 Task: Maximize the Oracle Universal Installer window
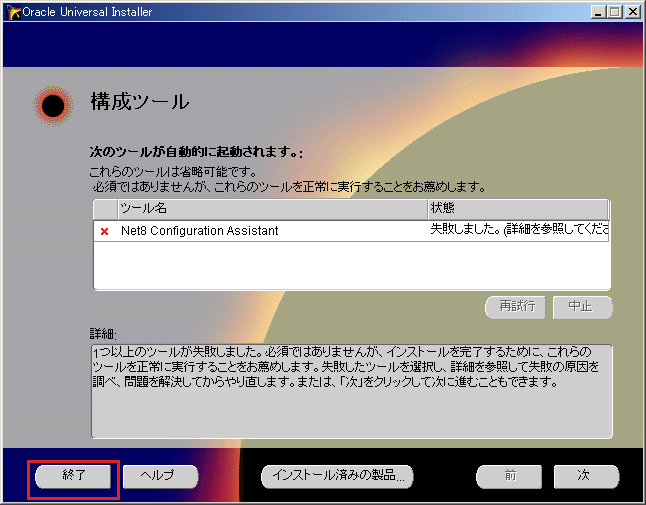(614, 12)
